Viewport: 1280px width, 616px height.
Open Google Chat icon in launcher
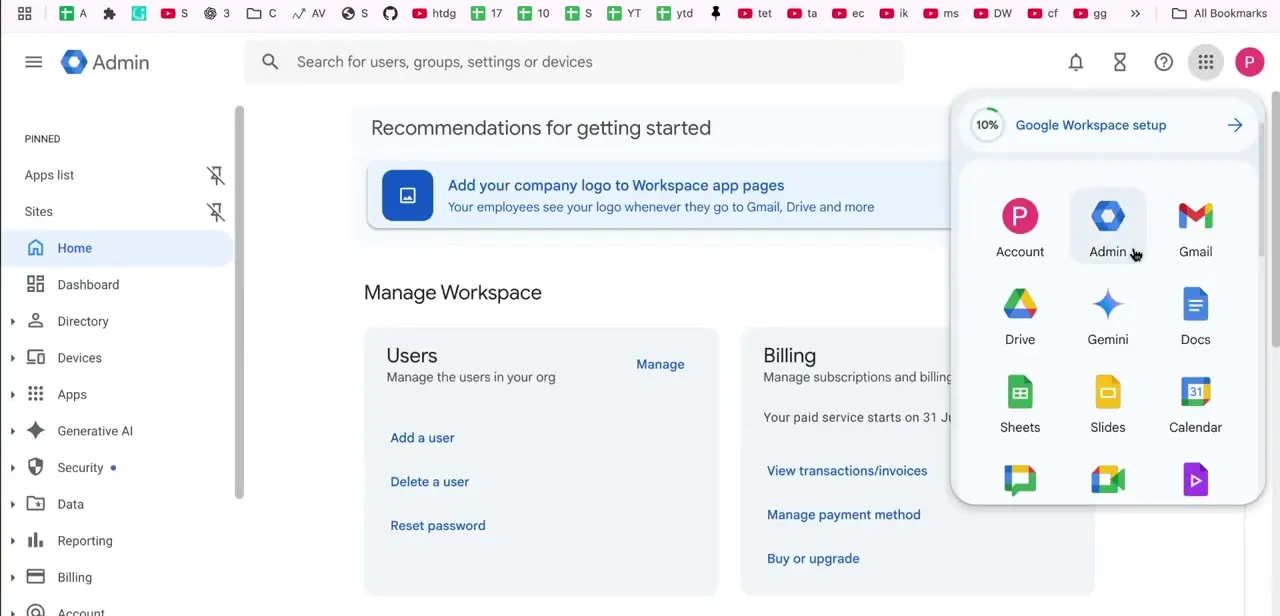[1020, 481]
